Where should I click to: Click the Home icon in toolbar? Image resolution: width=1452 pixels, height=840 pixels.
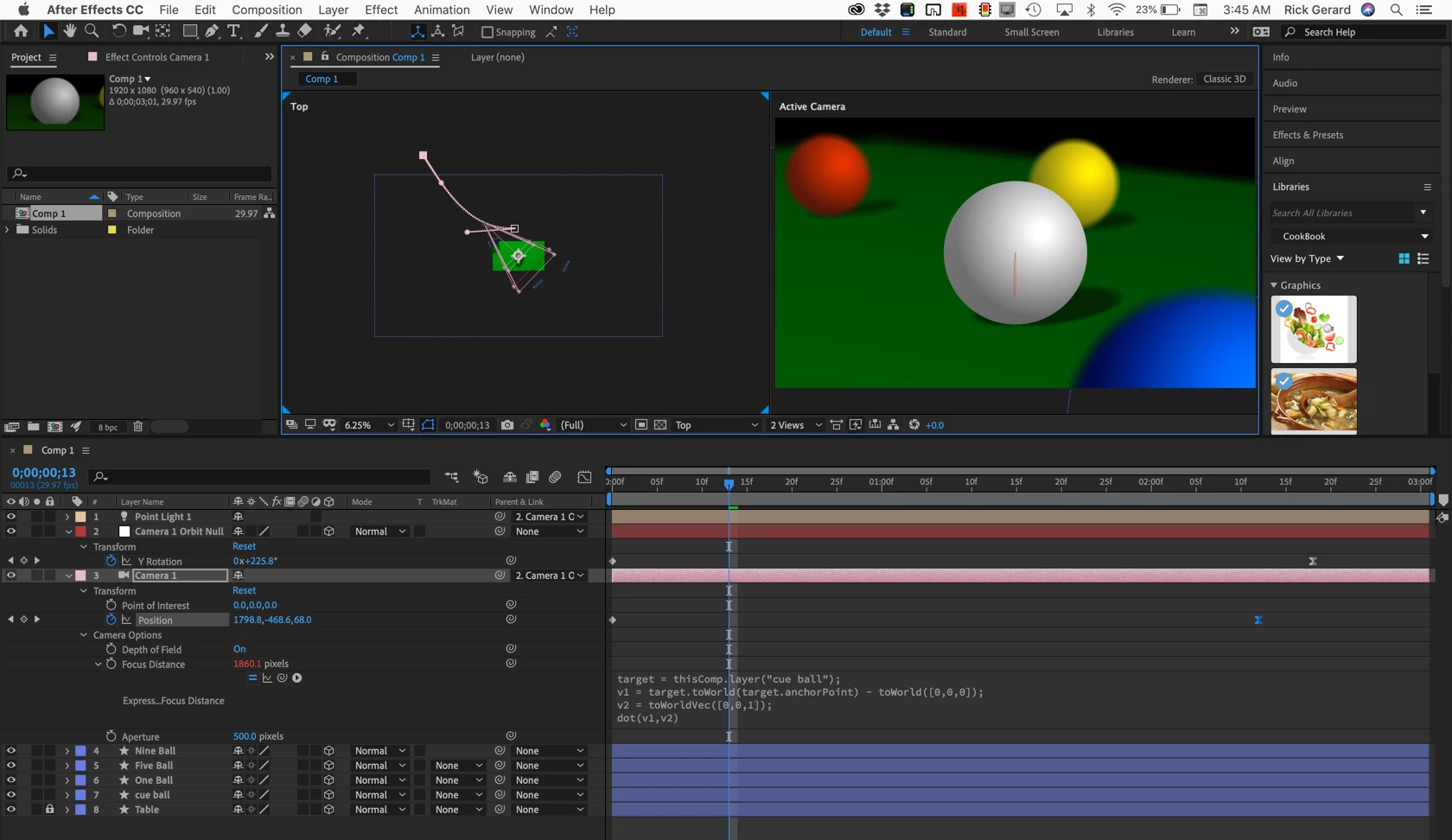[21, 31]
